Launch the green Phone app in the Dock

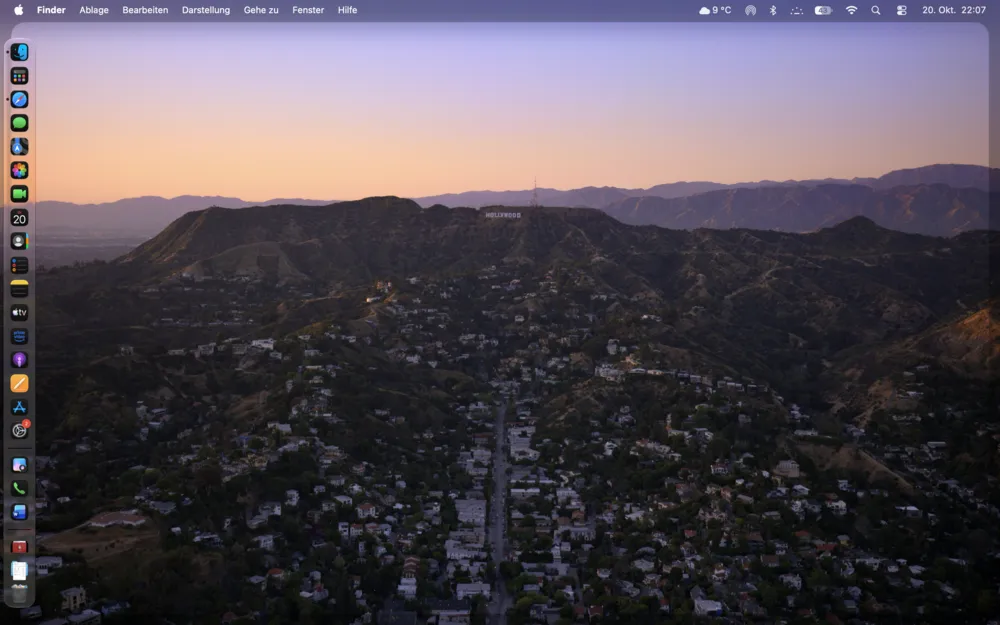tap(19, 489)
